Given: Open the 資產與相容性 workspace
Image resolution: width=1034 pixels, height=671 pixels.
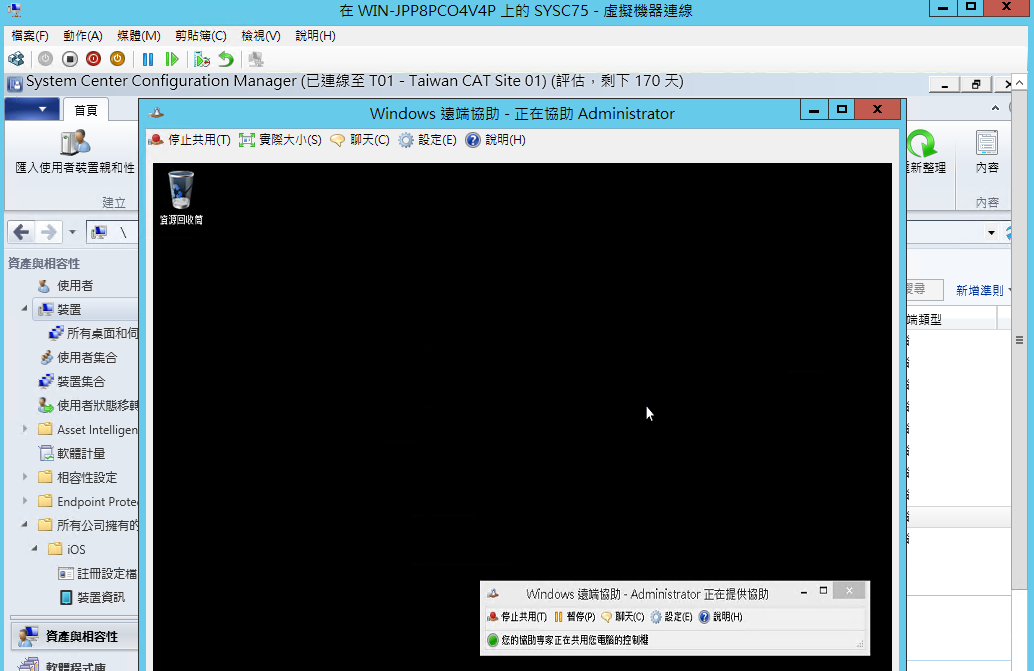Looking at the screenshot, I should pyautogui.click(x=75, y=636).
